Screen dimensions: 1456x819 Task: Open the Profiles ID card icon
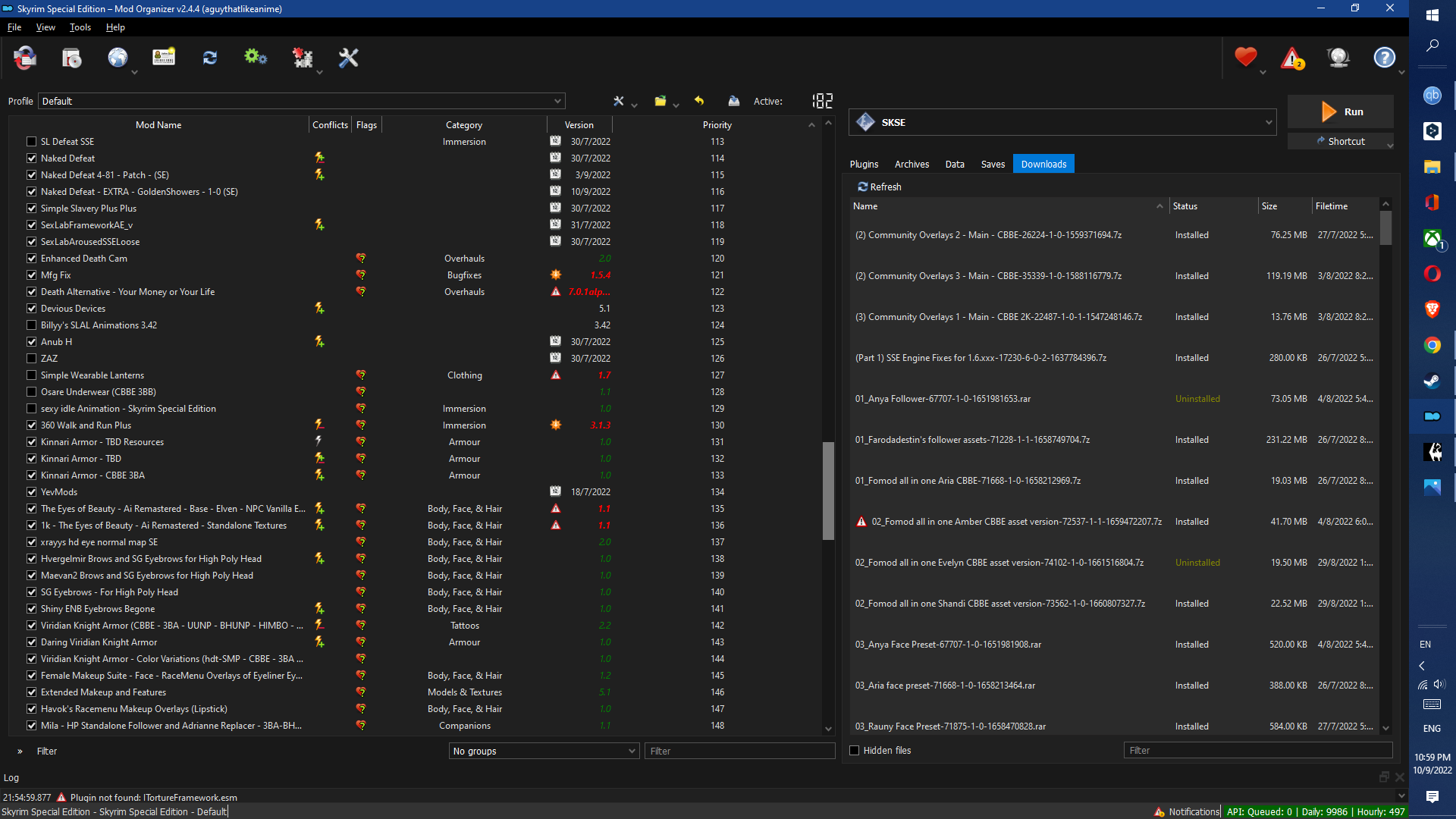point(164,58)
